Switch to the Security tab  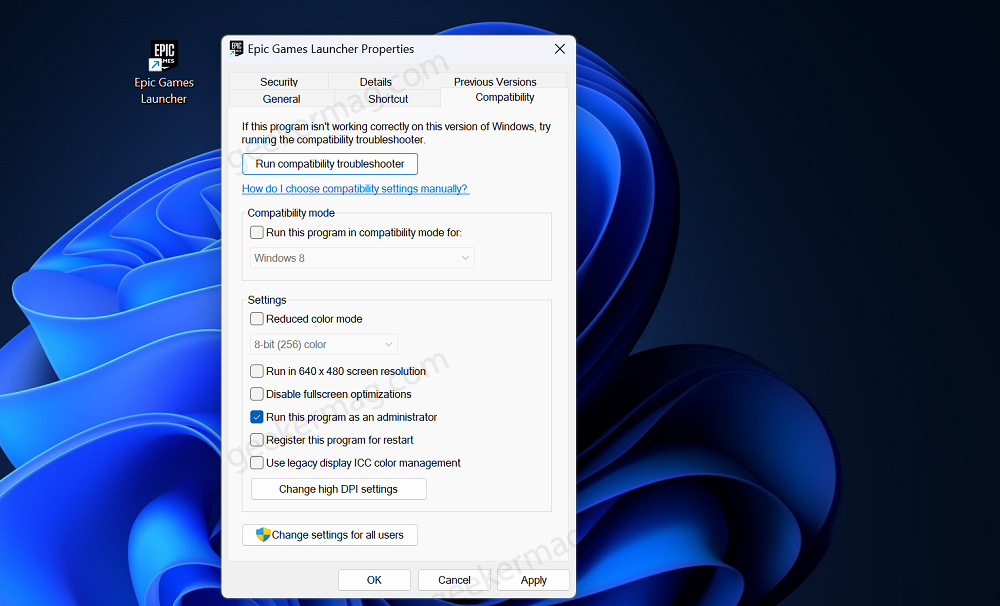click(x=279, y=82)
